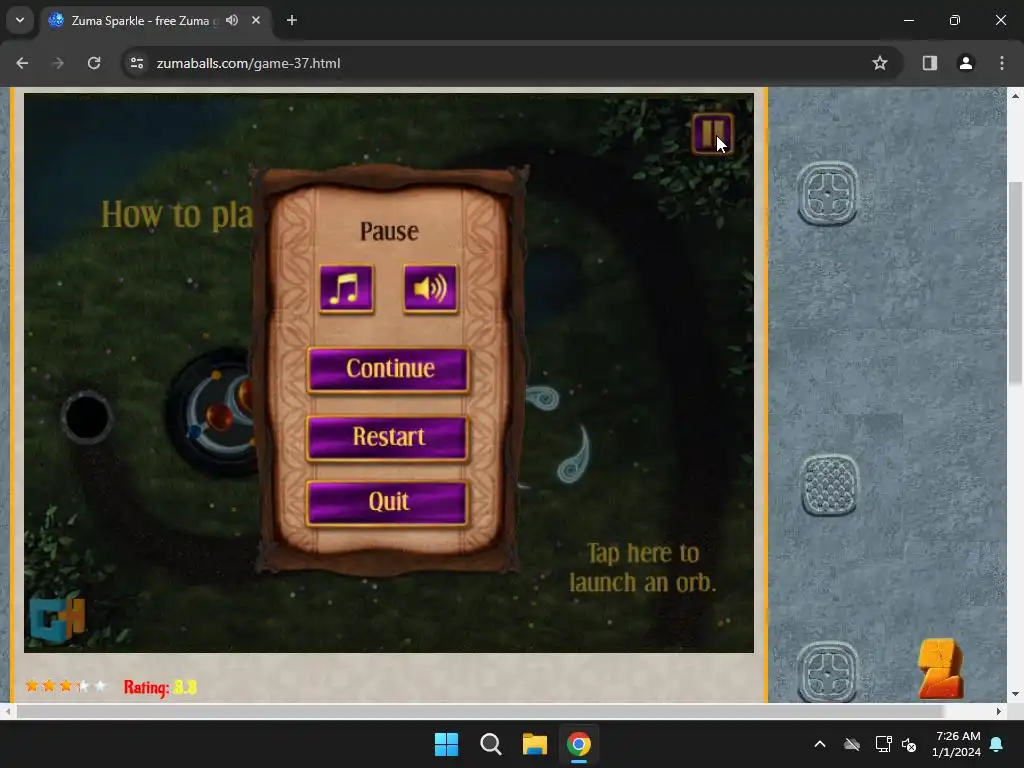Reload the current page

pyautogui.click(x=94, y=63)
